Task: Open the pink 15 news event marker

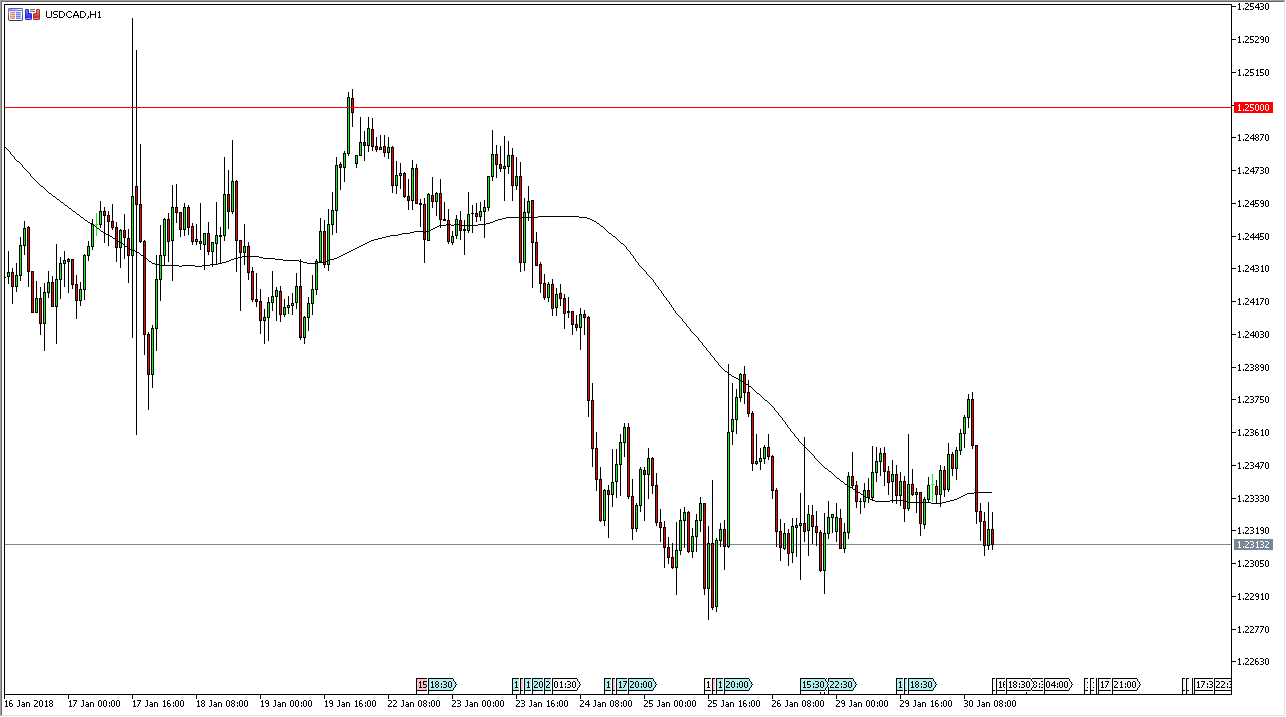Action: [422, 685]
